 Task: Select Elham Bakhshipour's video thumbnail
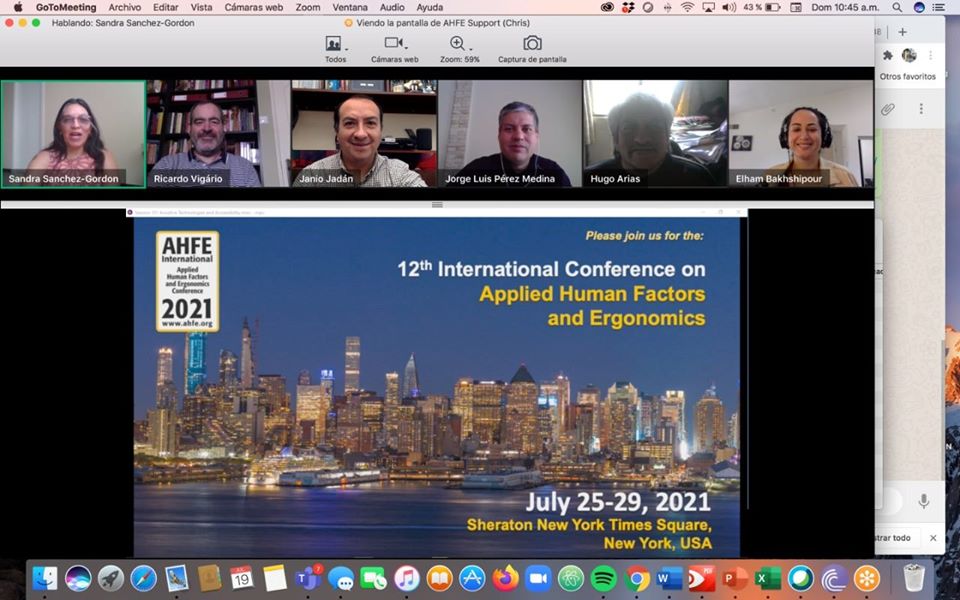pyautogui.click(x=801, y=133)
